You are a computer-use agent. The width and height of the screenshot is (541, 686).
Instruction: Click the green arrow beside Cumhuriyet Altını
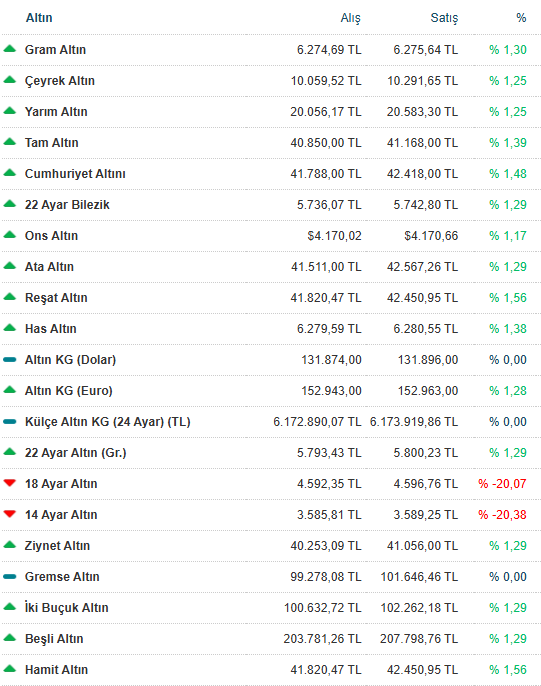tap(9, 173)
